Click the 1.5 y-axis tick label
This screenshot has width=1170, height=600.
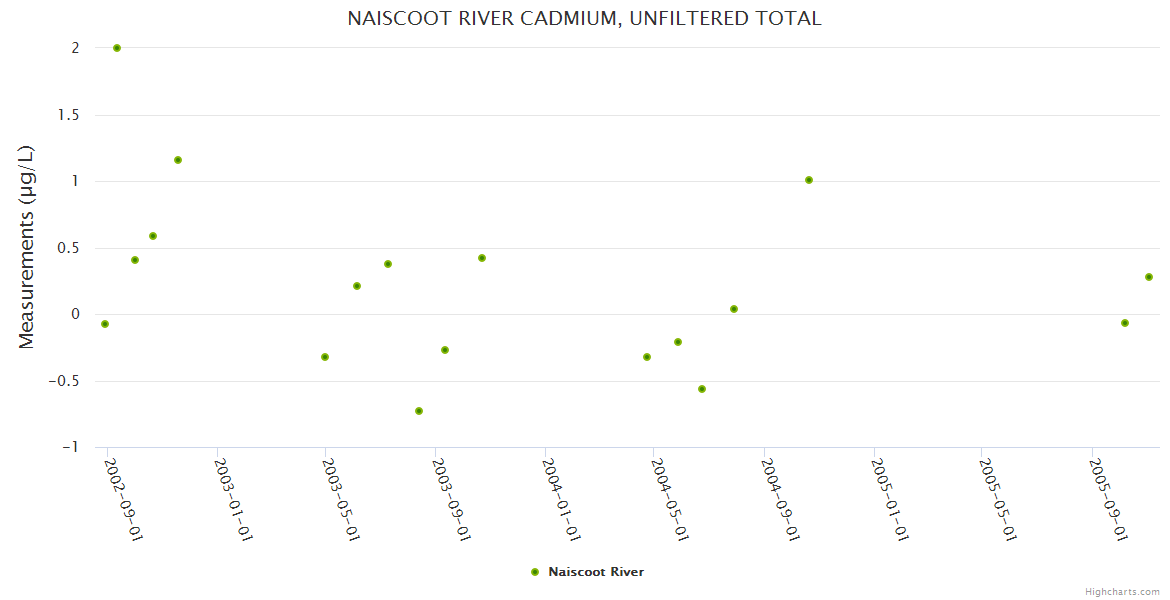(x=67, y=115)
